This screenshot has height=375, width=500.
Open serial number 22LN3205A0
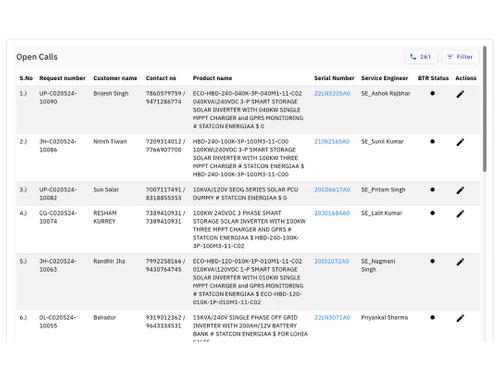coord(332,93)
